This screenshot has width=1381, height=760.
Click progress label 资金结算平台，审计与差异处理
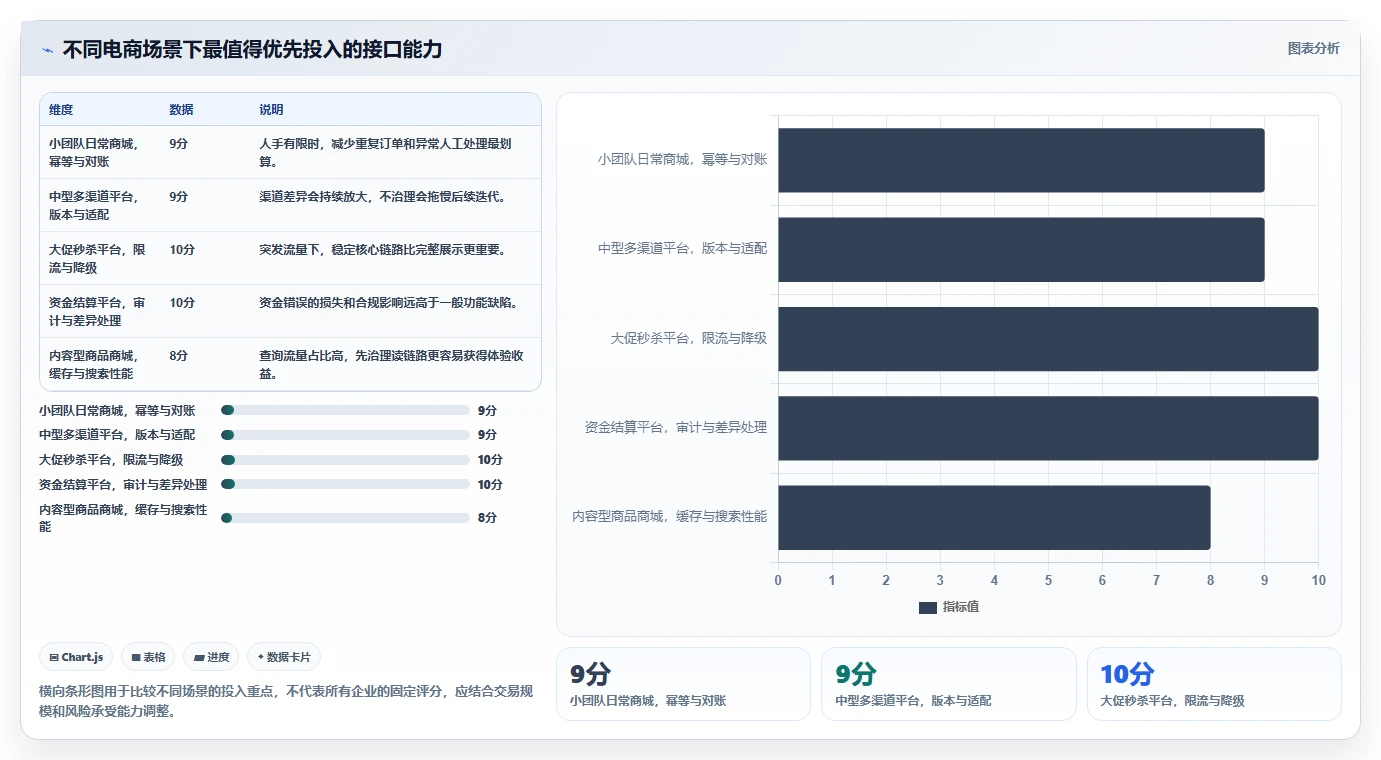click(x=123, y=484)
